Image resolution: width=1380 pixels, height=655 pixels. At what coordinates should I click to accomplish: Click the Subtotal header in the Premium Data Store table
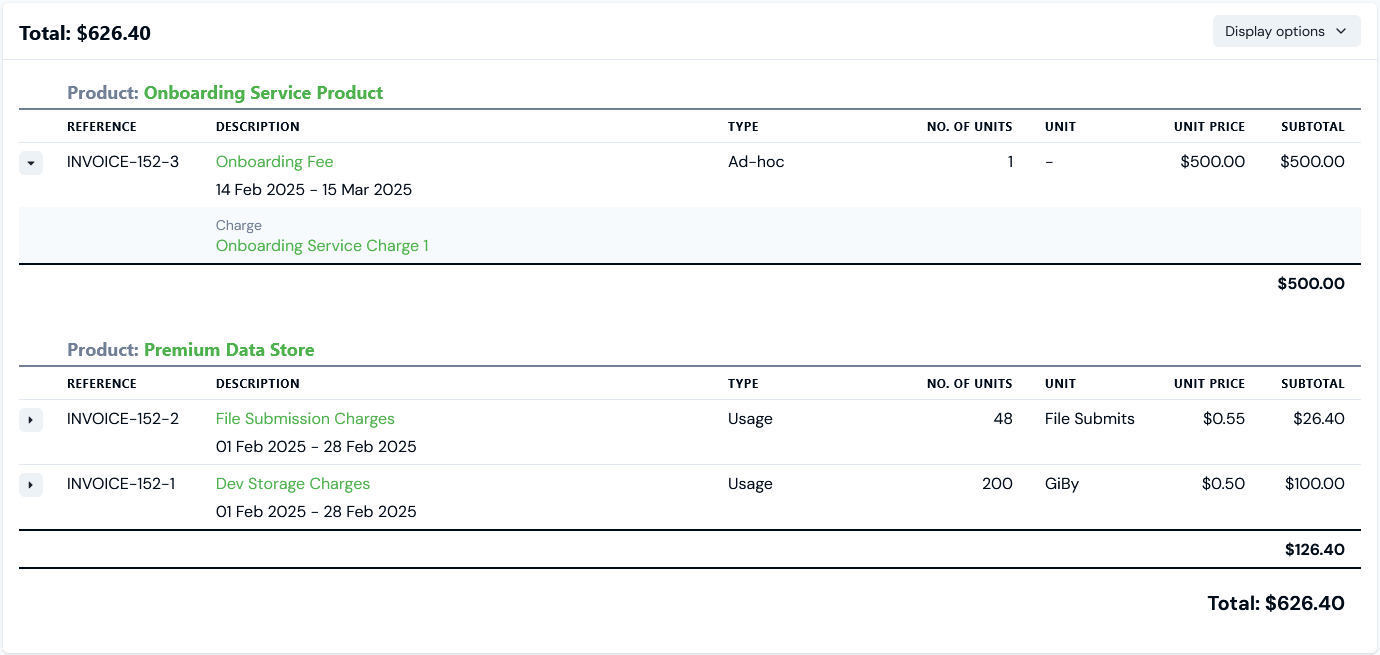point(1312,384)
